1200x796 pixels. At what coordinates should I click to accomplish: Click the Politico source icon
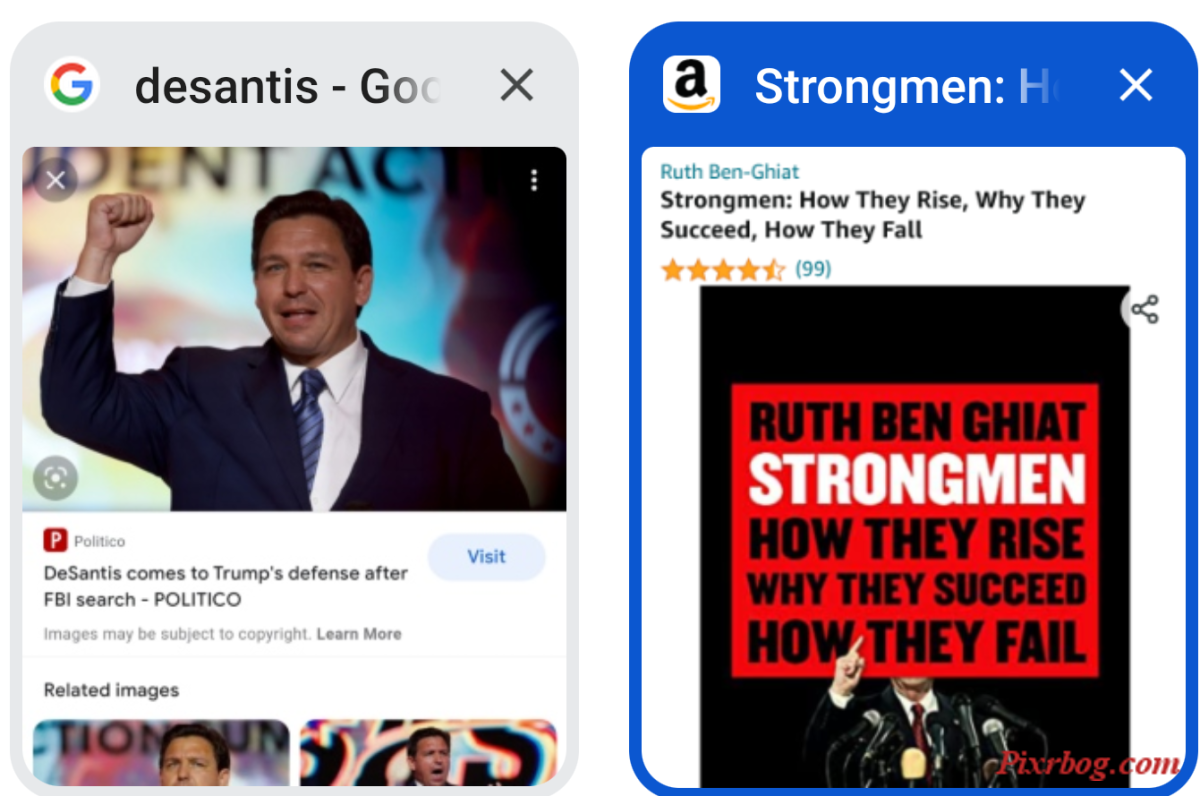(x=55, y=541)
